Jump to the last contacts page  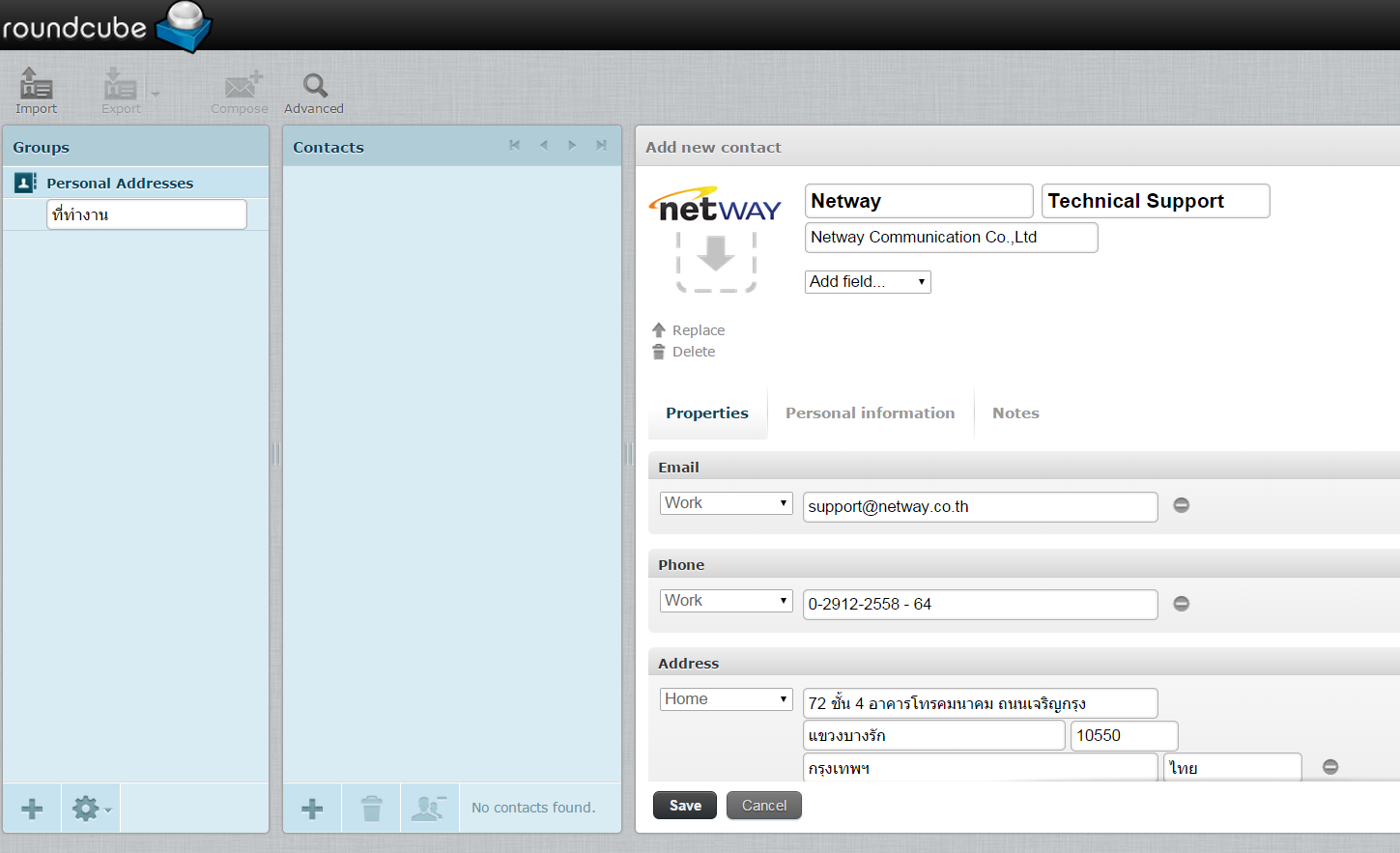[x=601, y=146]
